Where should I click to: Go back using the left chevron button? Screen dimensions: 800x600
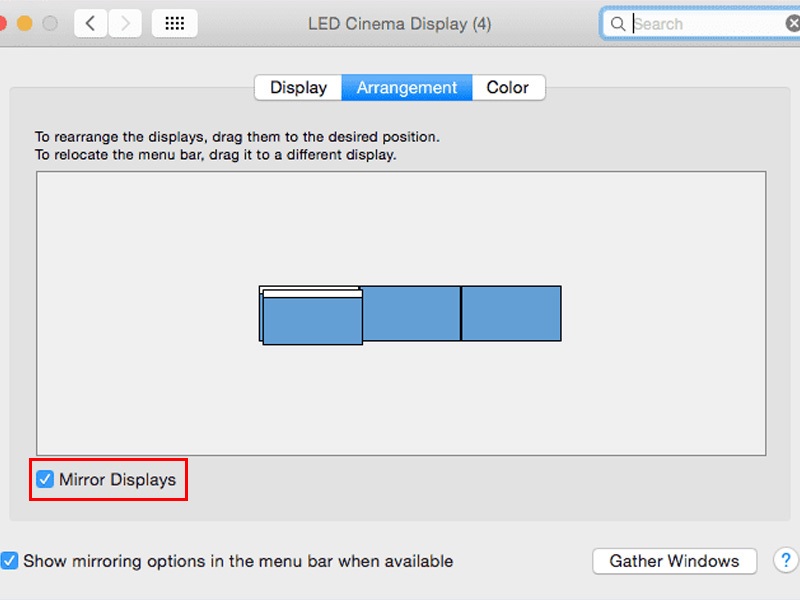(91, 23)
